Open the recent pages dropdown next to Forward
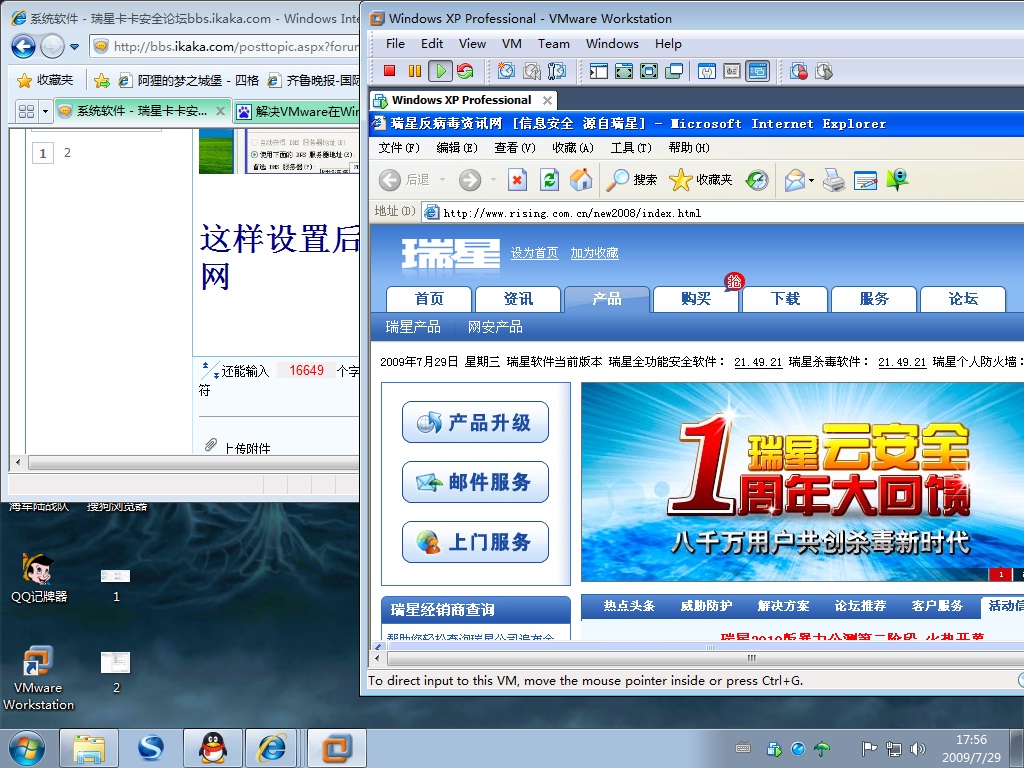The width and height of the screenshot is (1024, 768). (x=74, y=47)
